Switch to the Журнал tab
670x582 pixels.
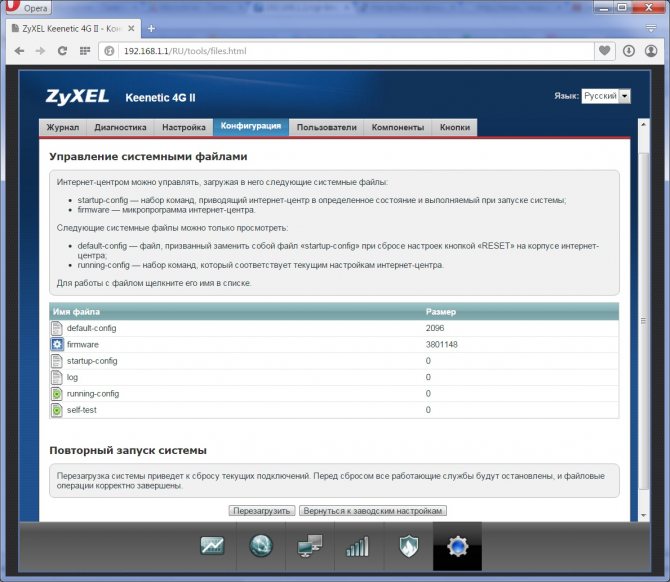pos(63,127)
